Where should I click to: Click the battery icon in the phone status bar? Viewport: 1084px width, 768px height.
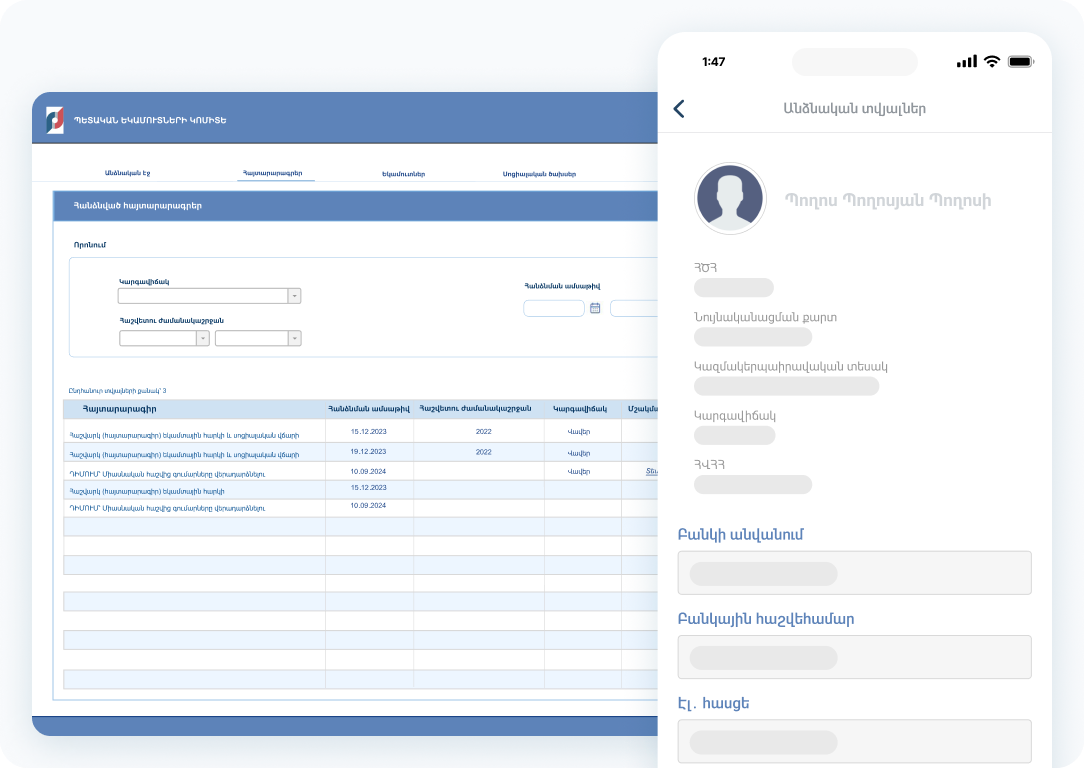point(1020,61)
